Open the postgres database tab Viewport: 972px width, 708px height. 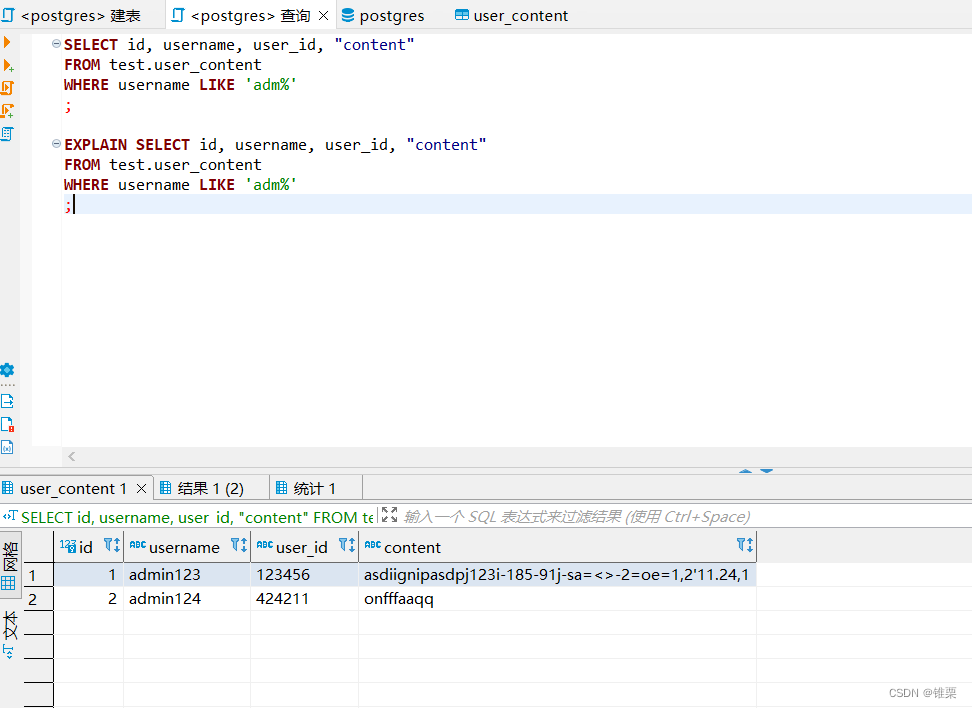coord(384,15)
